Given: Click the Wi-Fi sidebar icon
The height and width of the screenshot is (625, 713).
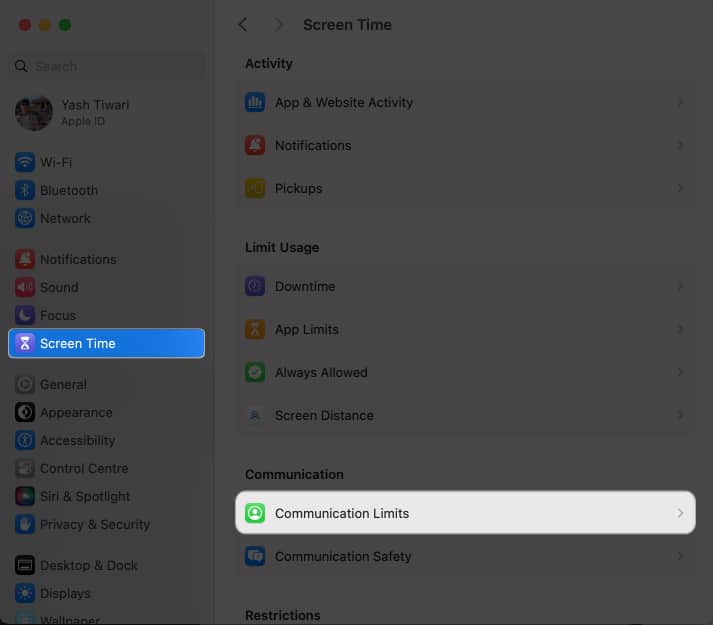Looking at the screenshot, I should tap(25, 162).
